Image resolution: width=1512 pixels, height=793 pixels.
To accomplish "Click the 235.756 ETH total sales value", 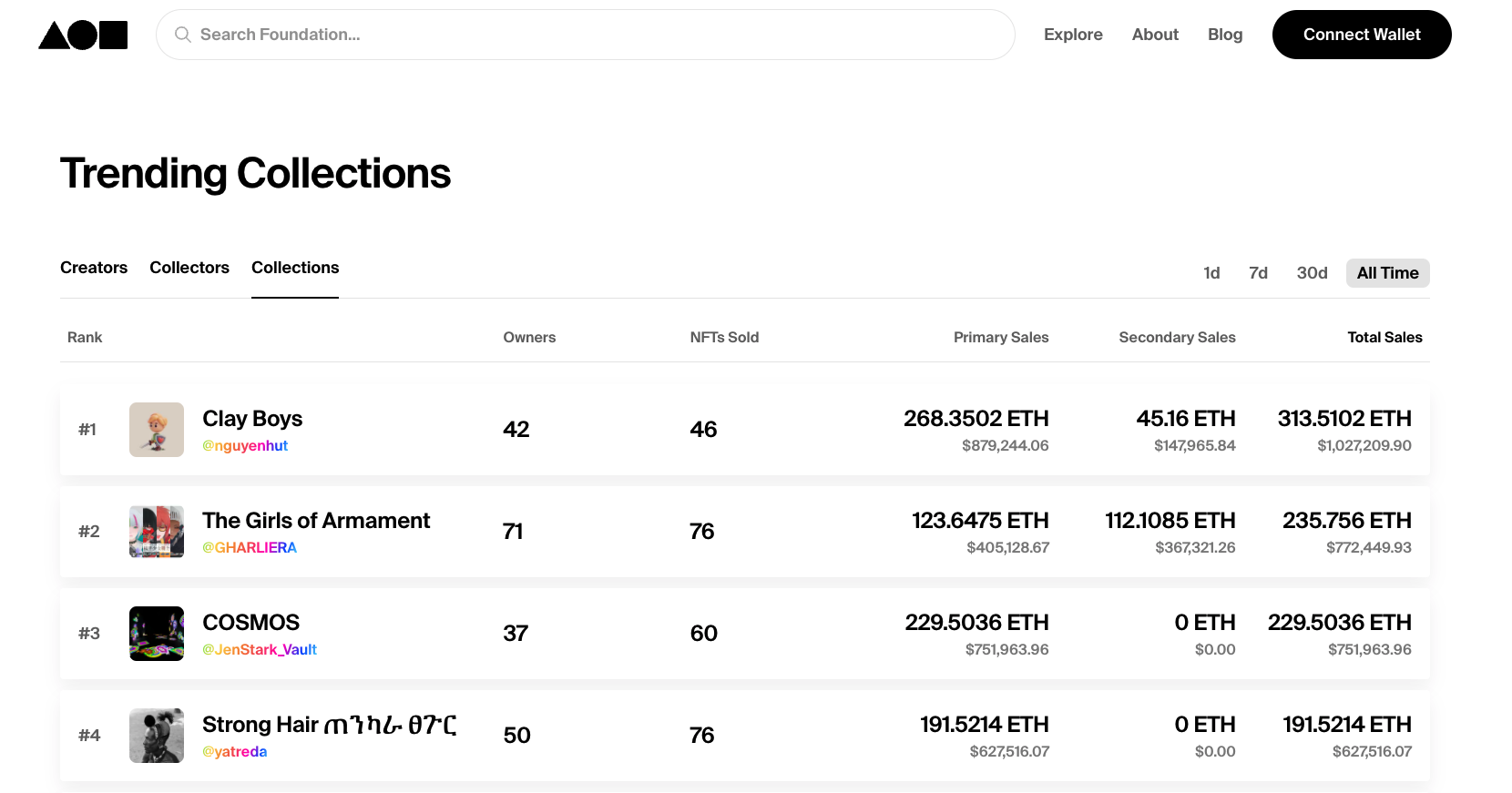I will [x=1347, y=521].
